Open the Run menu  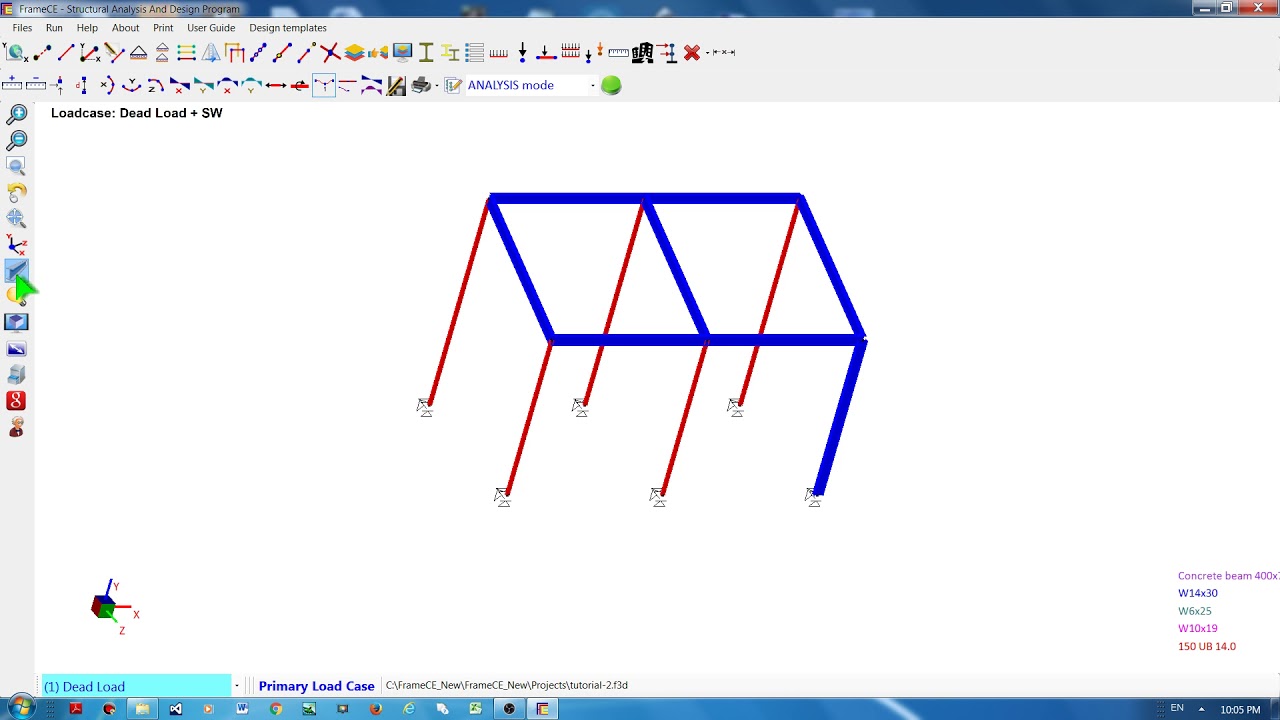pos(54,28)
